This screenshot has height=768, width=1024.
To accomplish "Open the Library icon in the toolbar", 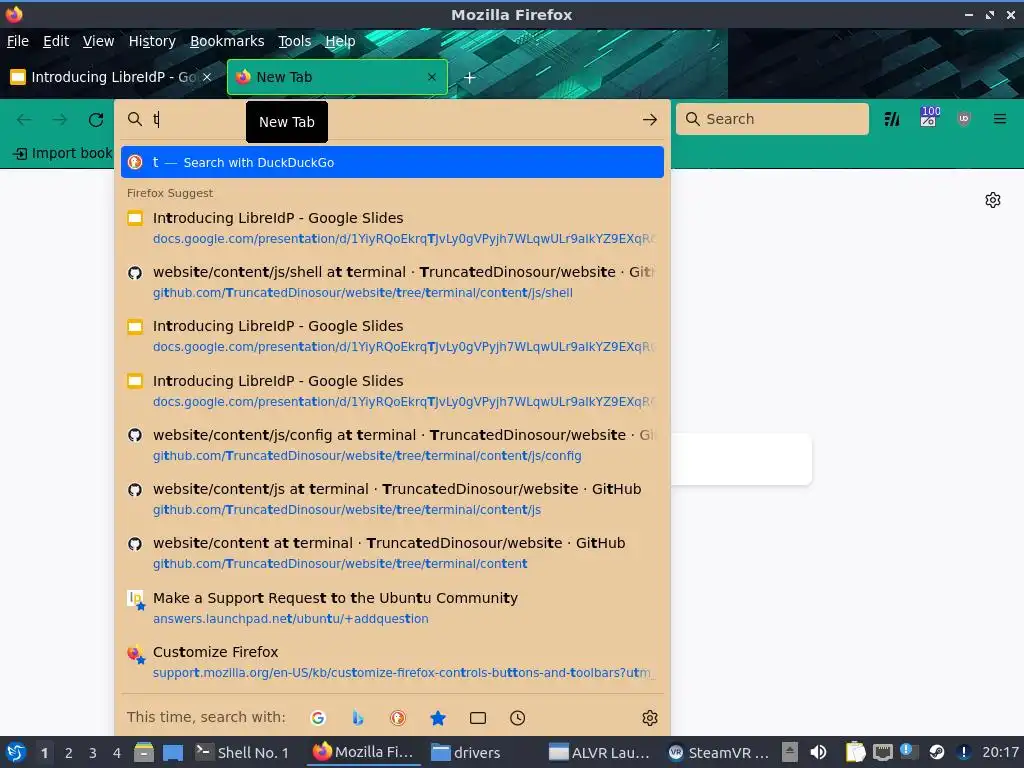I will click(891, 119).
